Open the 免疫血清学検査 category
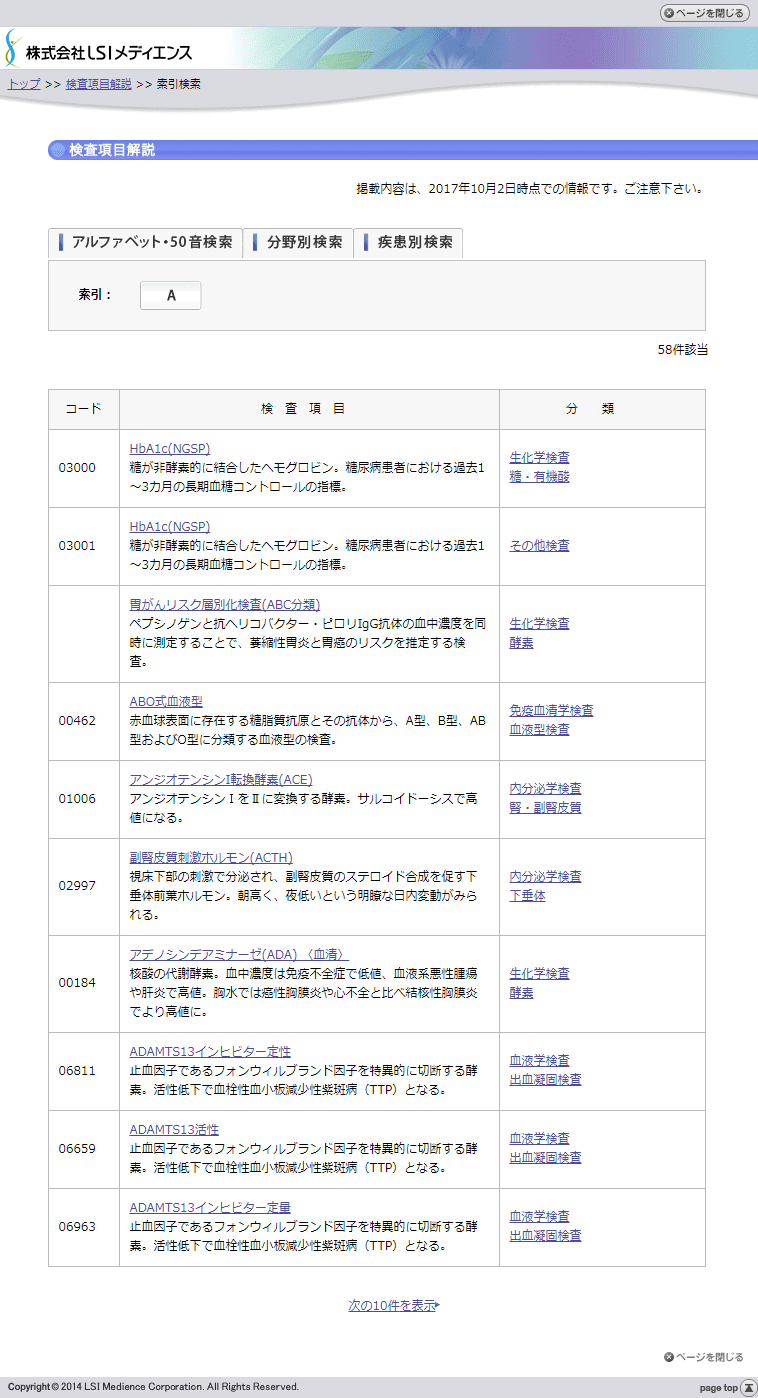The width and height of the screenshot is (758, 1398). click(x=551, y=710)
